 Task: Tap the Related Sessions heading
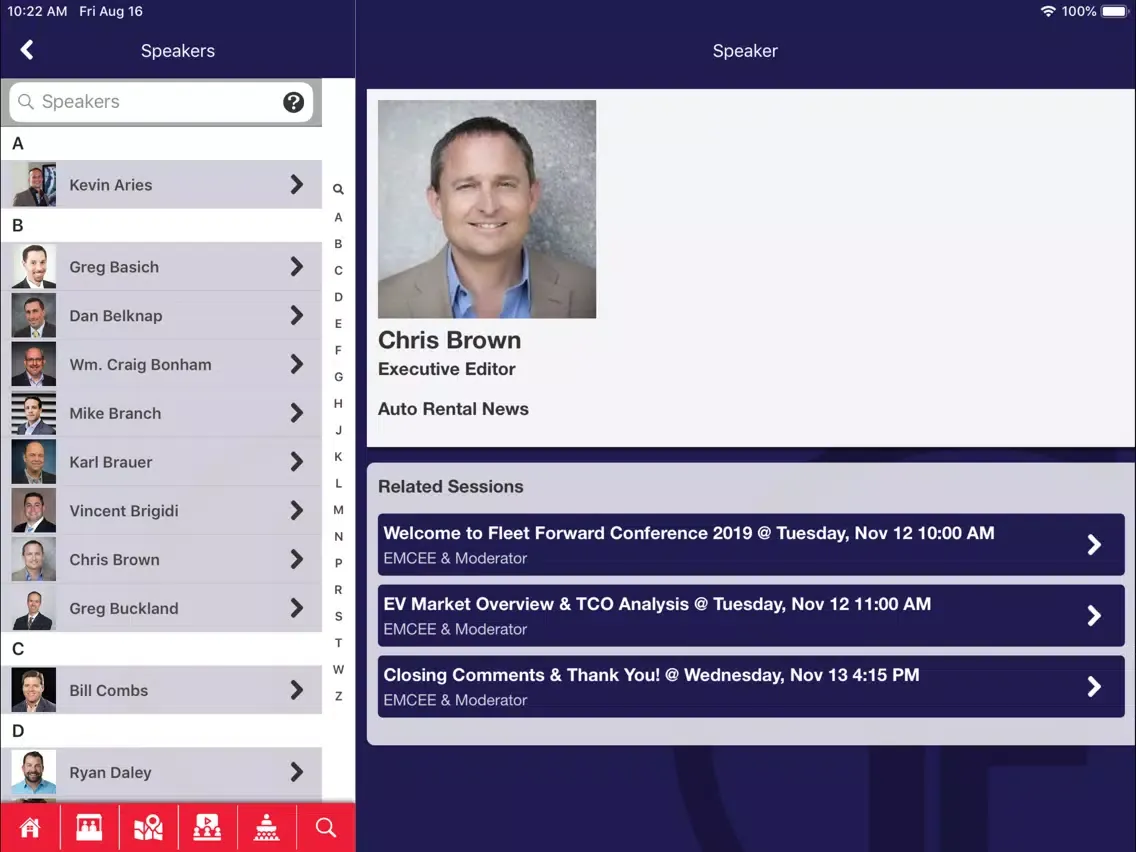451,486
